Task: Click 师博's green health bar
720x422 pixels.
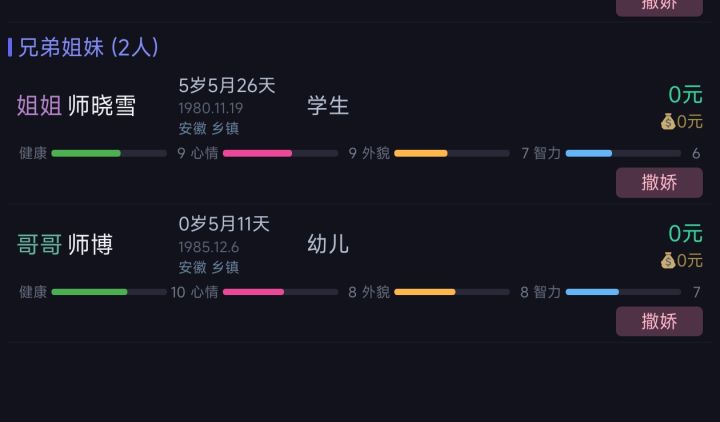Action: (x=109, y=292)
